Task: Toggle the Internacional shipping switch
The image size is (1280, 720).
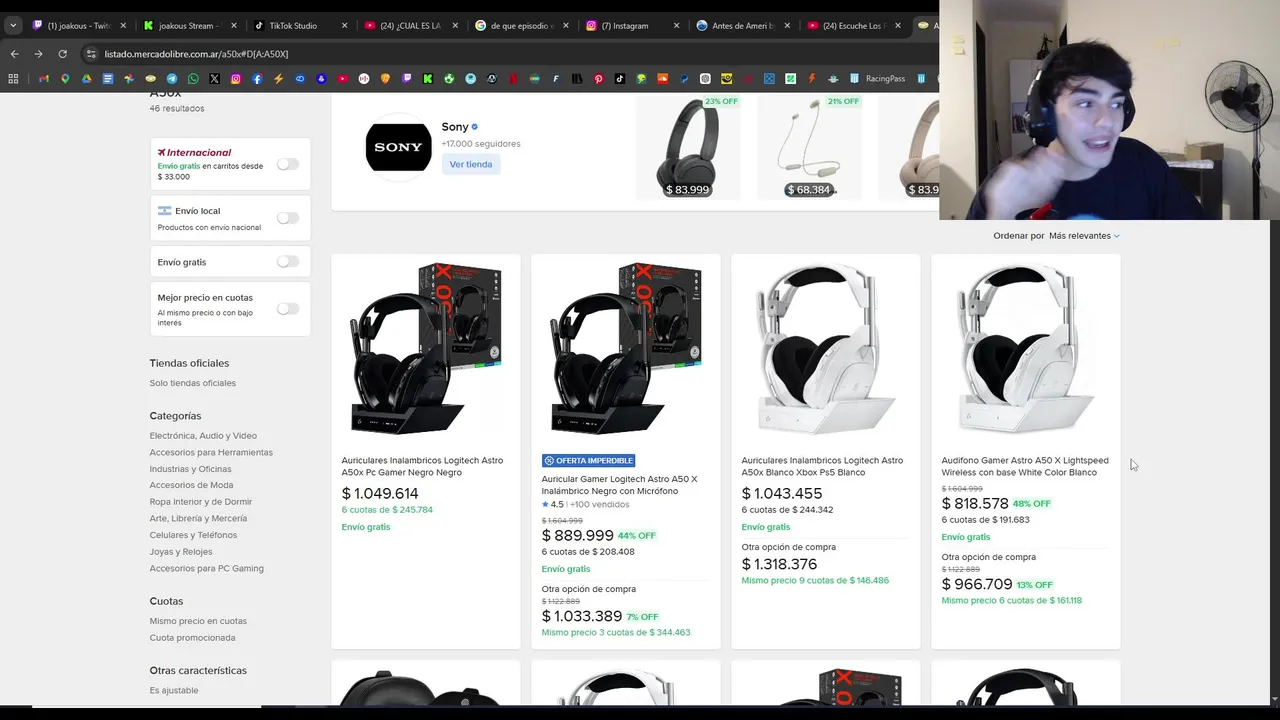Action: (x=287, y=164)
